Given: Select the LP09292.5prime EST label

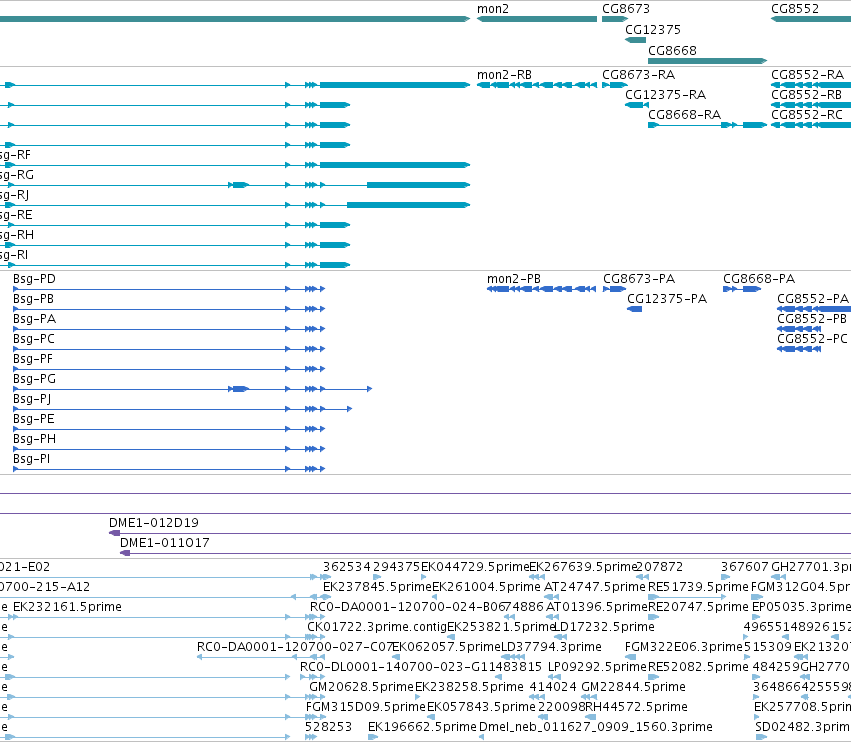Looking at the screenshot, I should (x=597, y=667).
